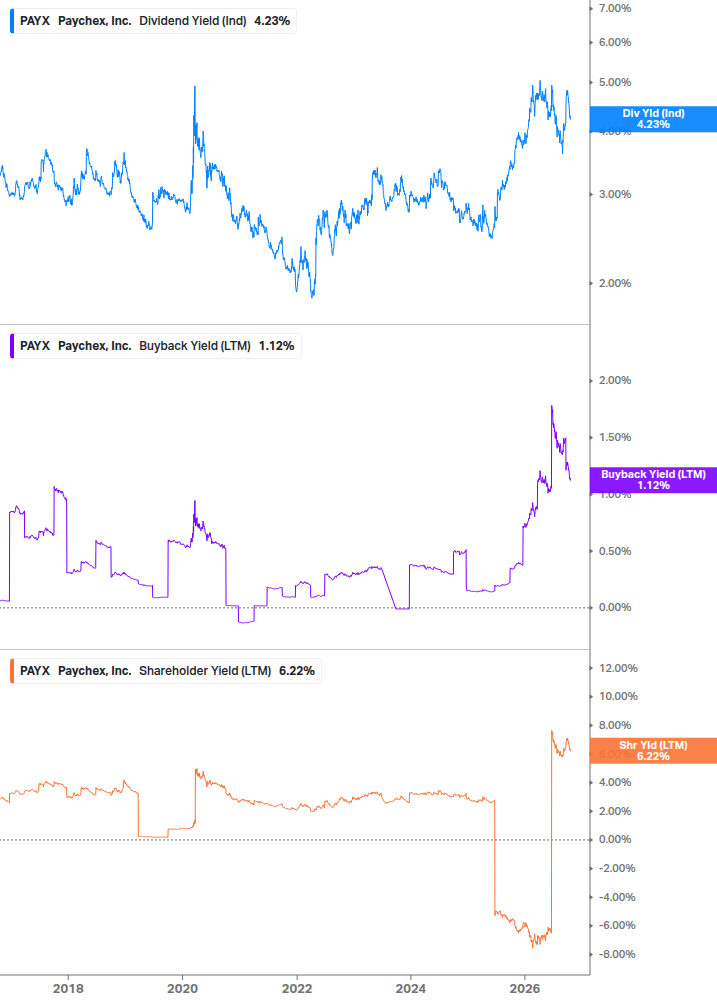Click the Shareholder Yield (LTM) legend label
The height and width of the screenshot is (1005, 717).
pos(205,670)
